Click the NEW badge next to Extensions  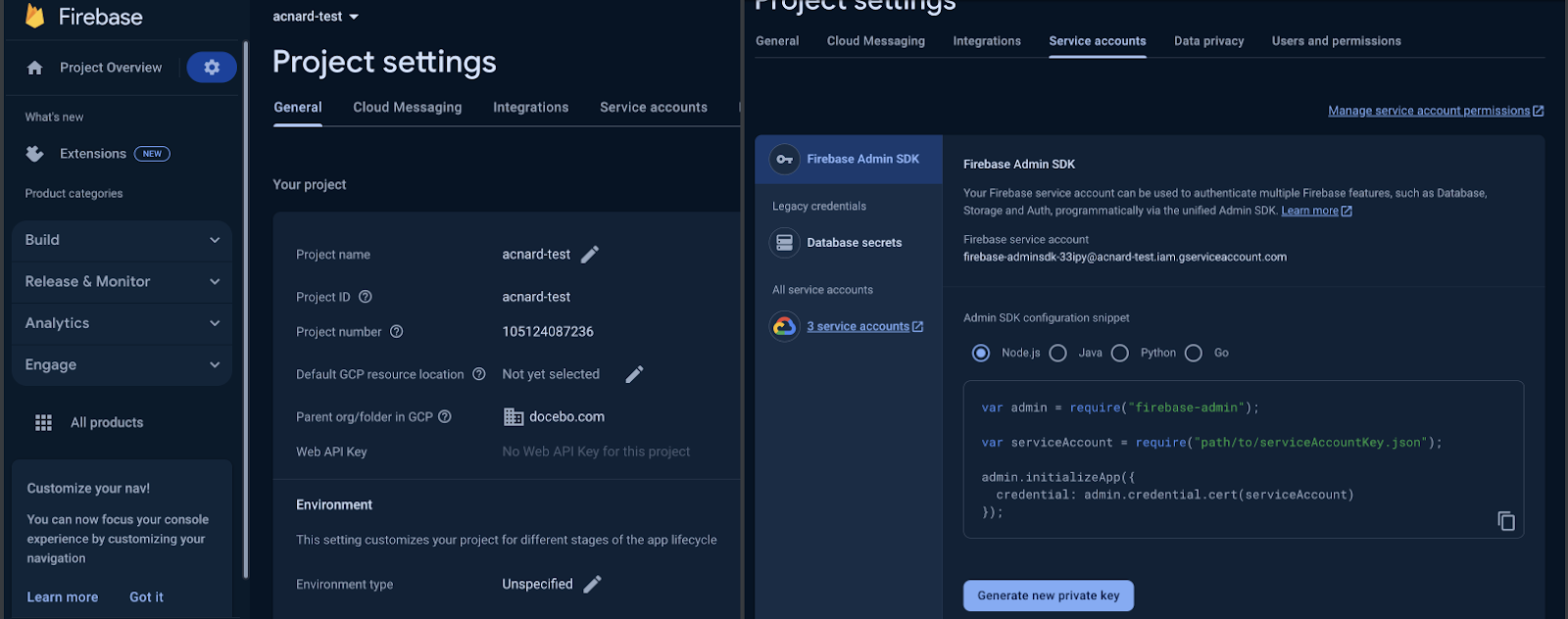click(152, 154)
